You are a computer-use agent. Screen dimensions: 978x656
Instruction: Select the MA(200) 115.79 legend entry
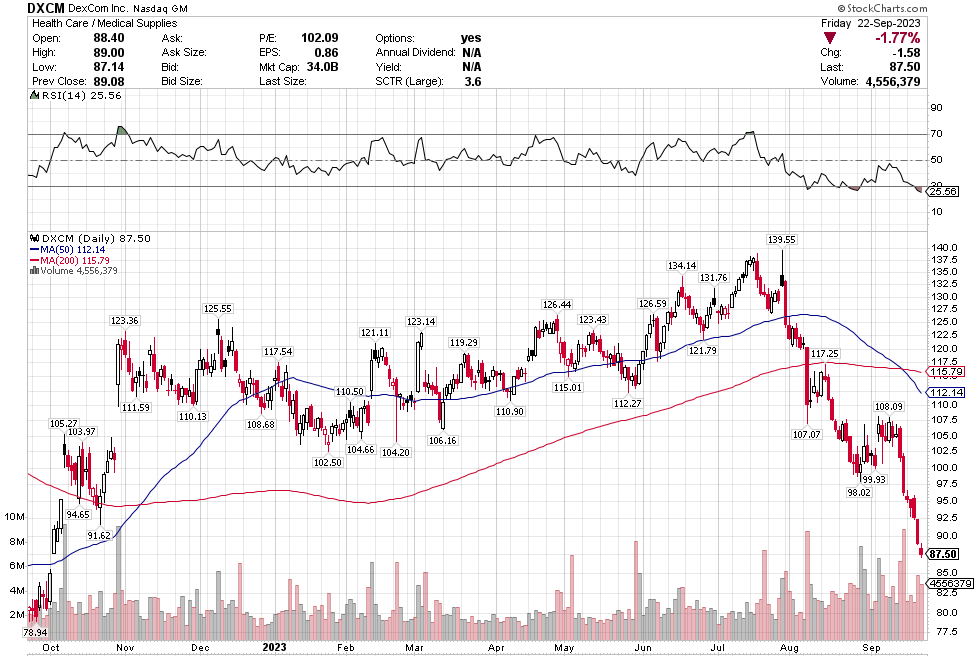82,260
